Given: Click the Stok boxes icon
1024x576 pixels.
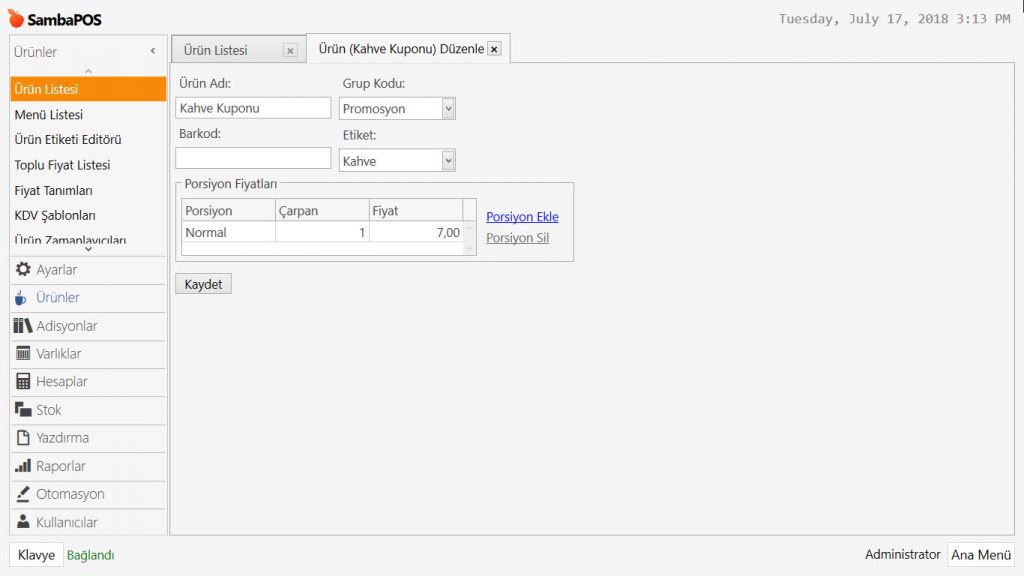Looking at the screenshot, I should click(x=23, y=410).
